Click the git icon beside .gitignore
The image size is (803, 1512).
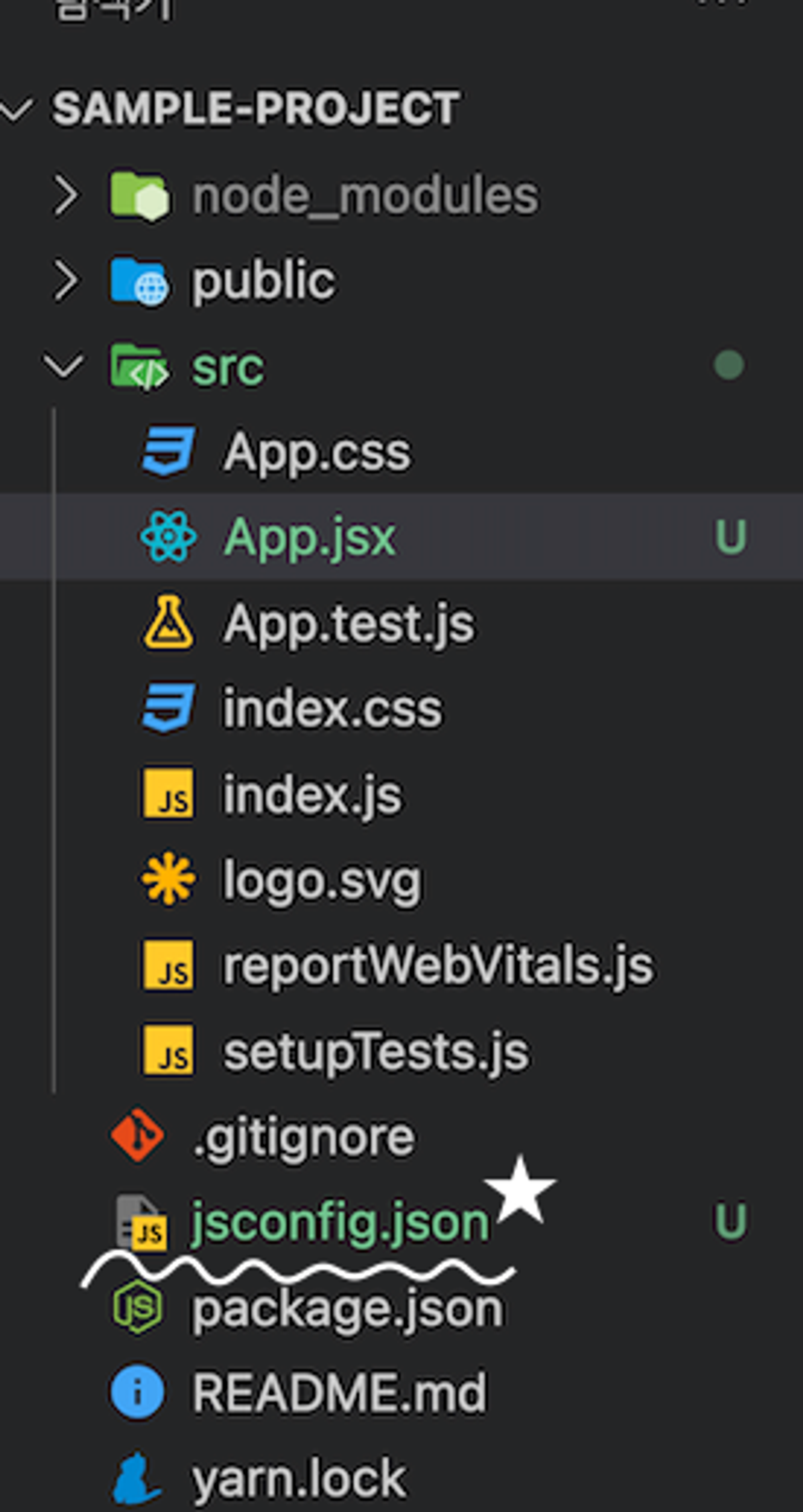click(x=137, y=1135)
